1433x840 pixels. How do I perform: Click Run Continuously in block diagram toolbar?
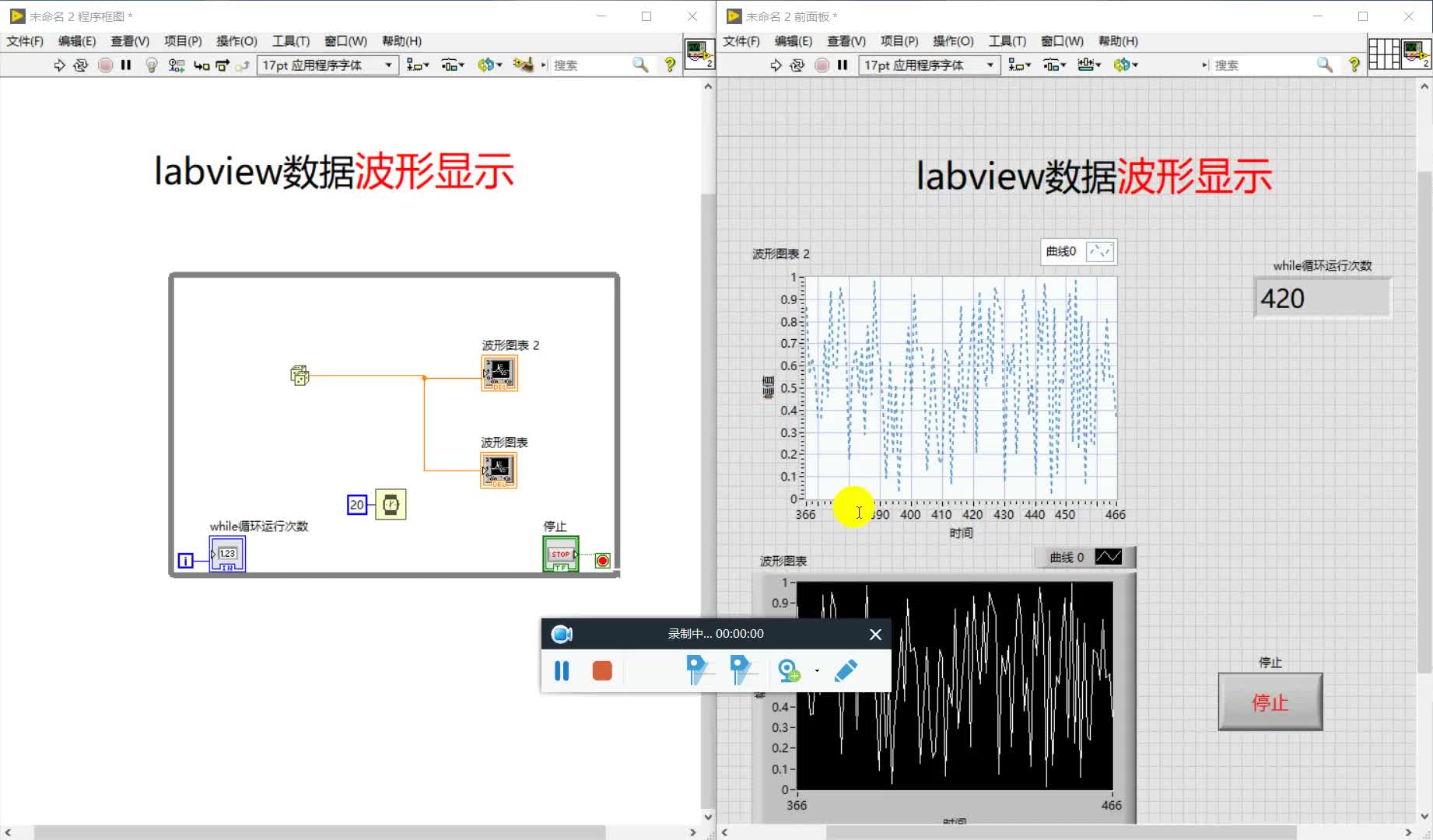point(81,65)
